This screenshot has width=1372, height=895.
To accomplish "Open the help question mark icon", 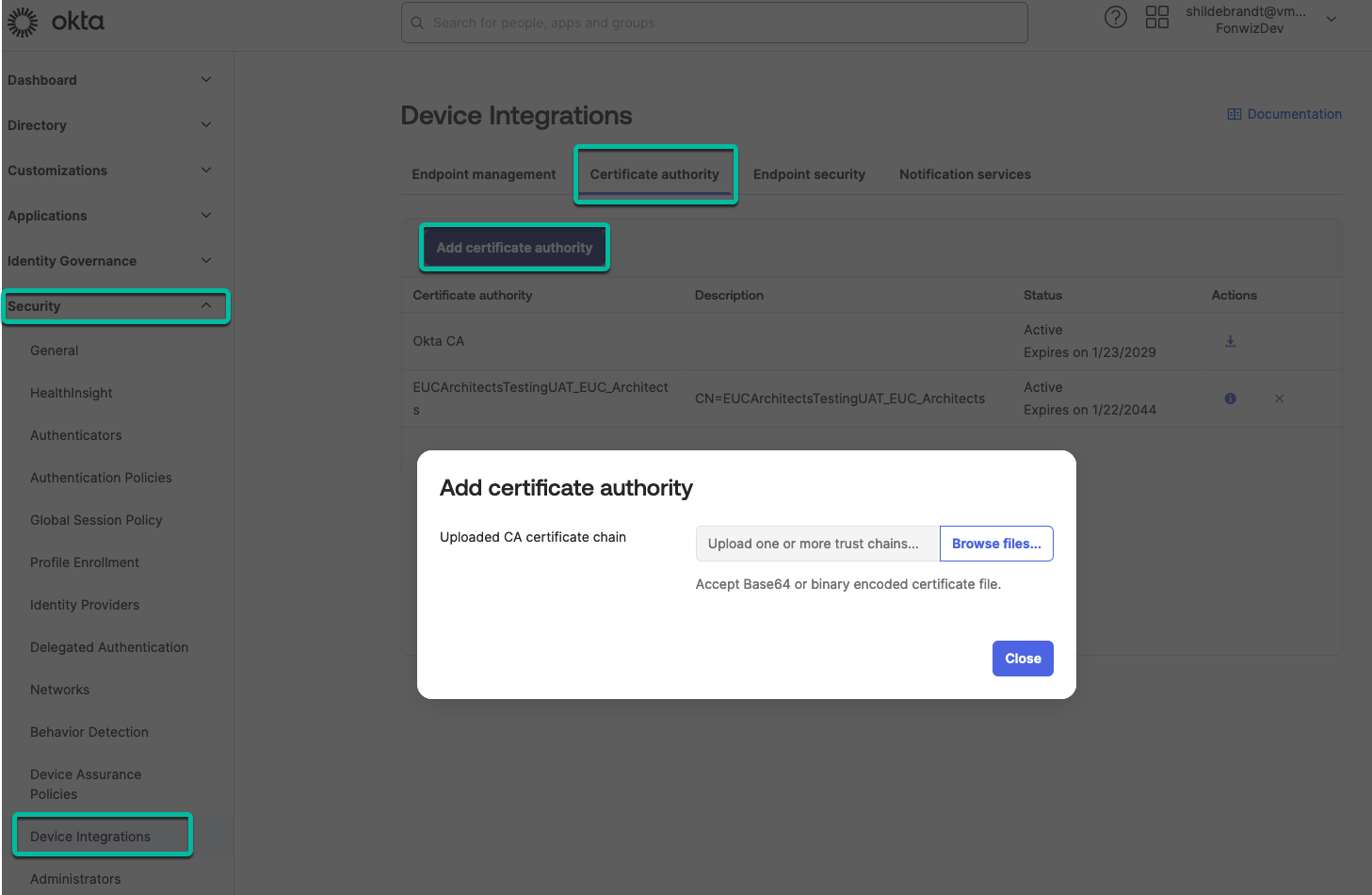I will click(1115, 17).
